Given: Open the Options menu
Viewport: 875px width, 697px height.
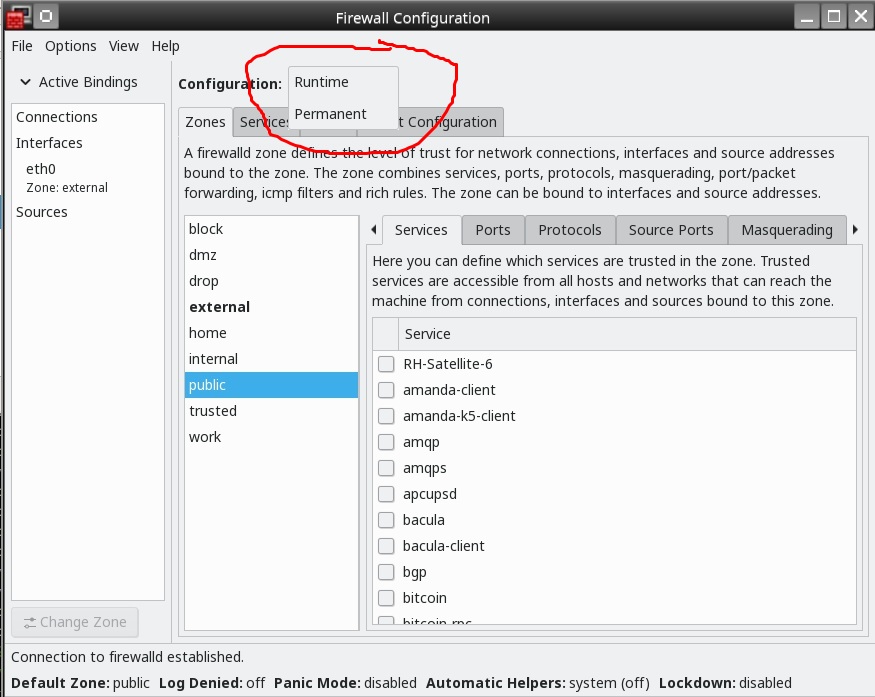Looking at the screenshot, I should pyautogui.click(x=70, y=46).
